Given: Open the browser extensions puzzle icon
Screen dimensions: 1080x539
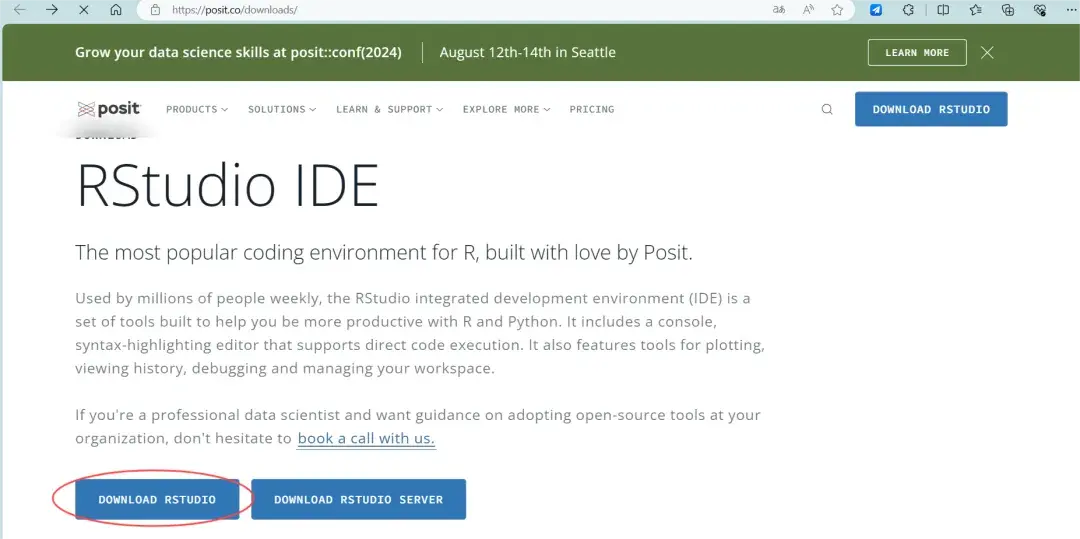Looking at the screenshot, I should tap(908, 10).
